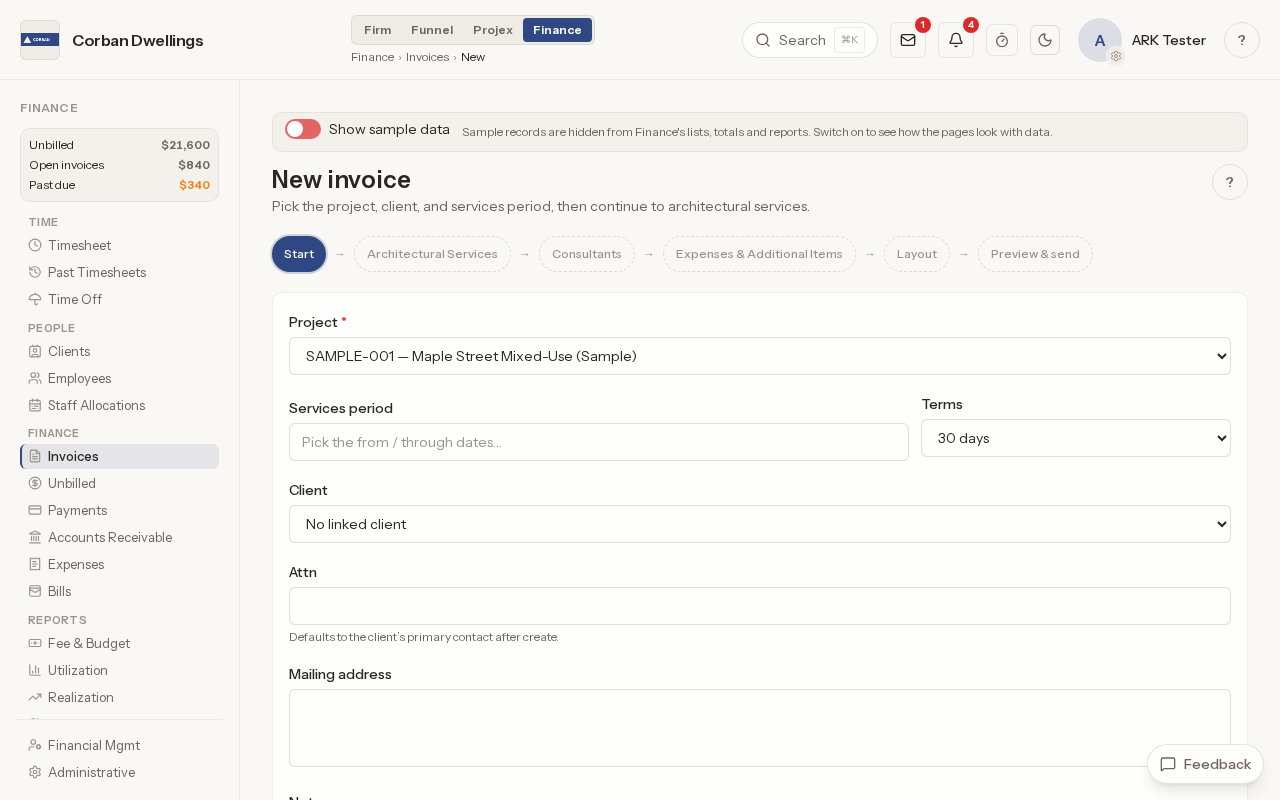Open Financial Mgmt in the sidebar

(119, 745)
